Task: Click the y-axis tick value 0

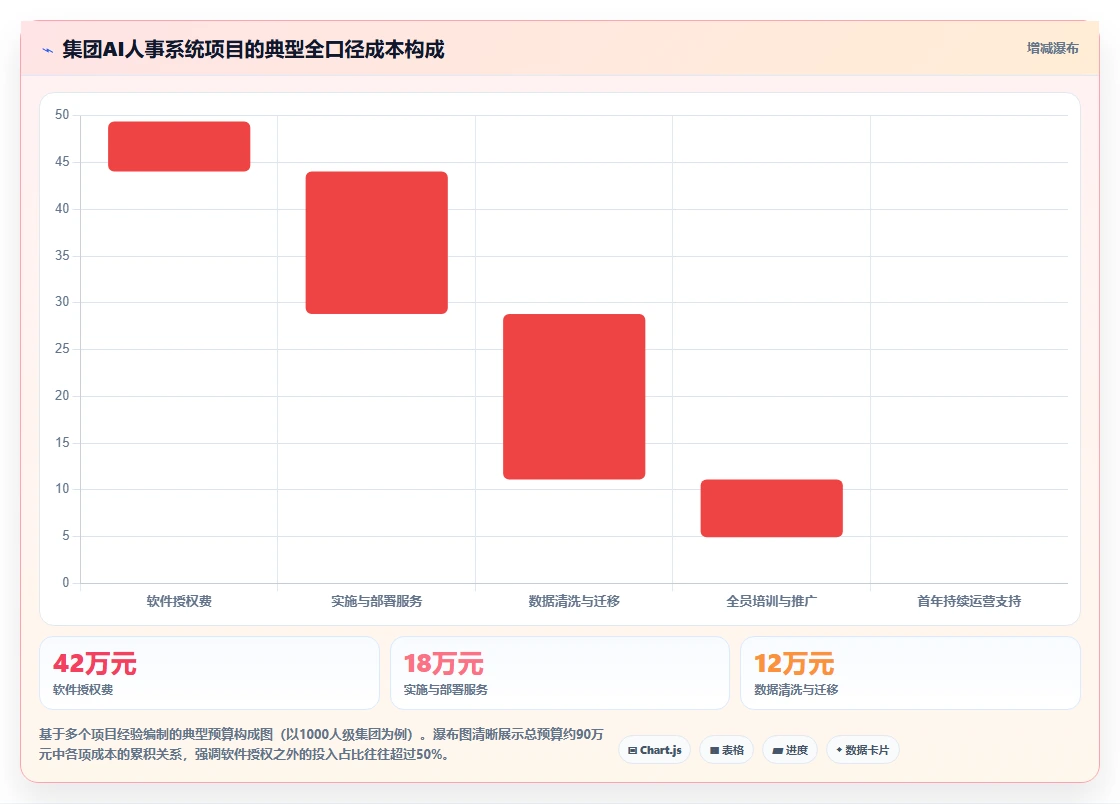Action: (x=66, y=583)
